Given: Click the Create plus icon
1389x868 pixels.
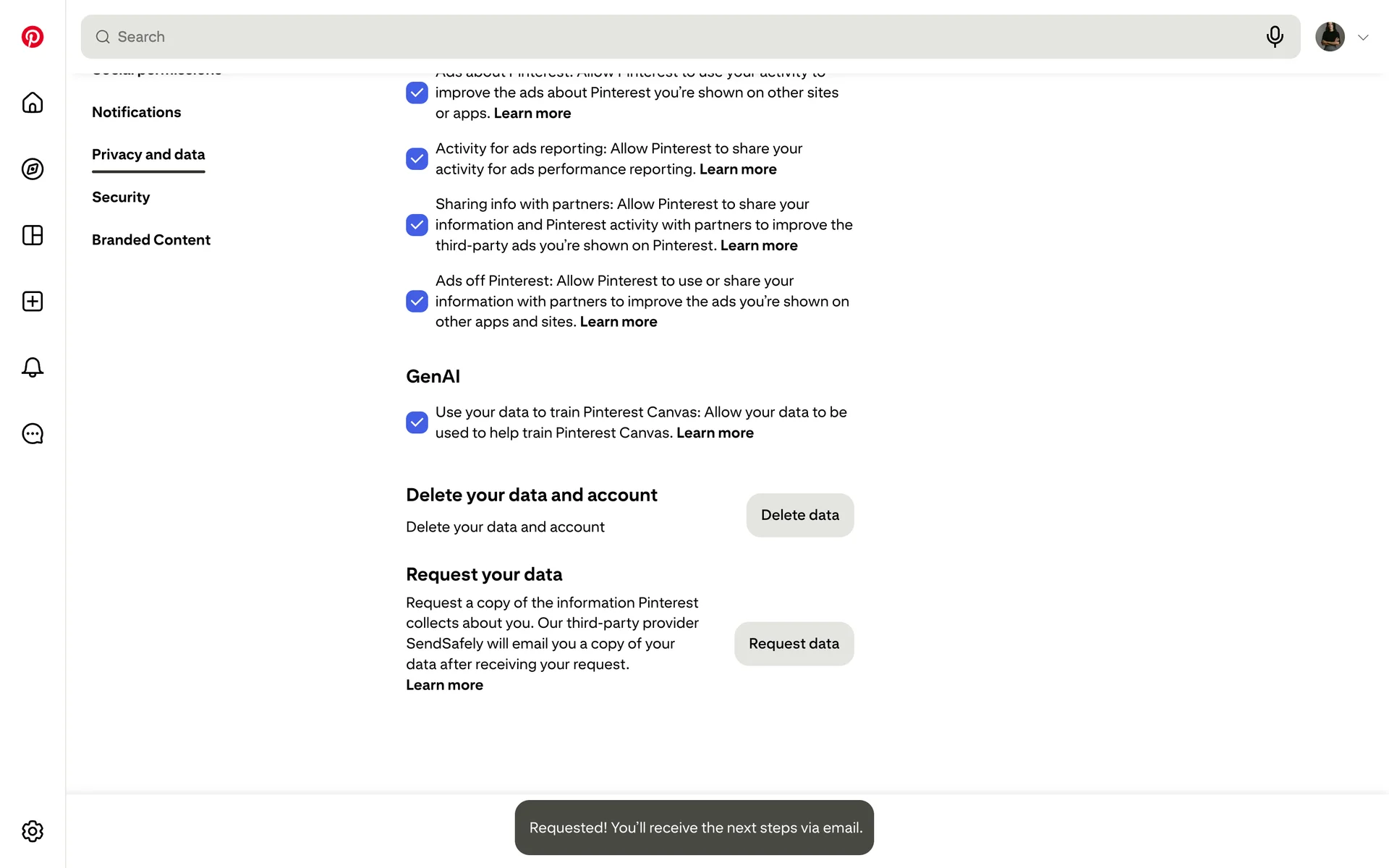Looking at the screenshot, I should point(33,302).
